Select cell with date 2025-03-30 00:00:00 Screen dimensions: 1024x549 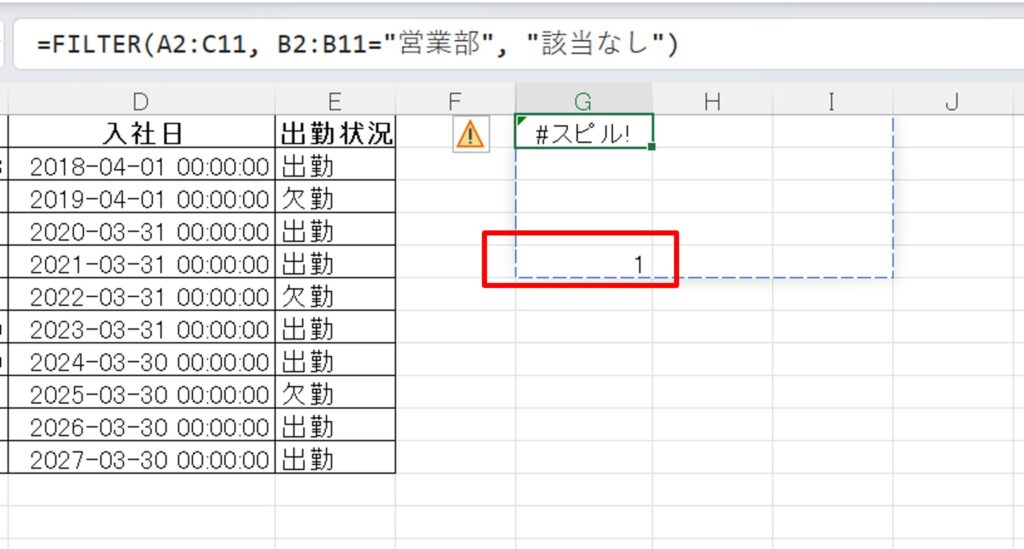click(x=141, y=393)
